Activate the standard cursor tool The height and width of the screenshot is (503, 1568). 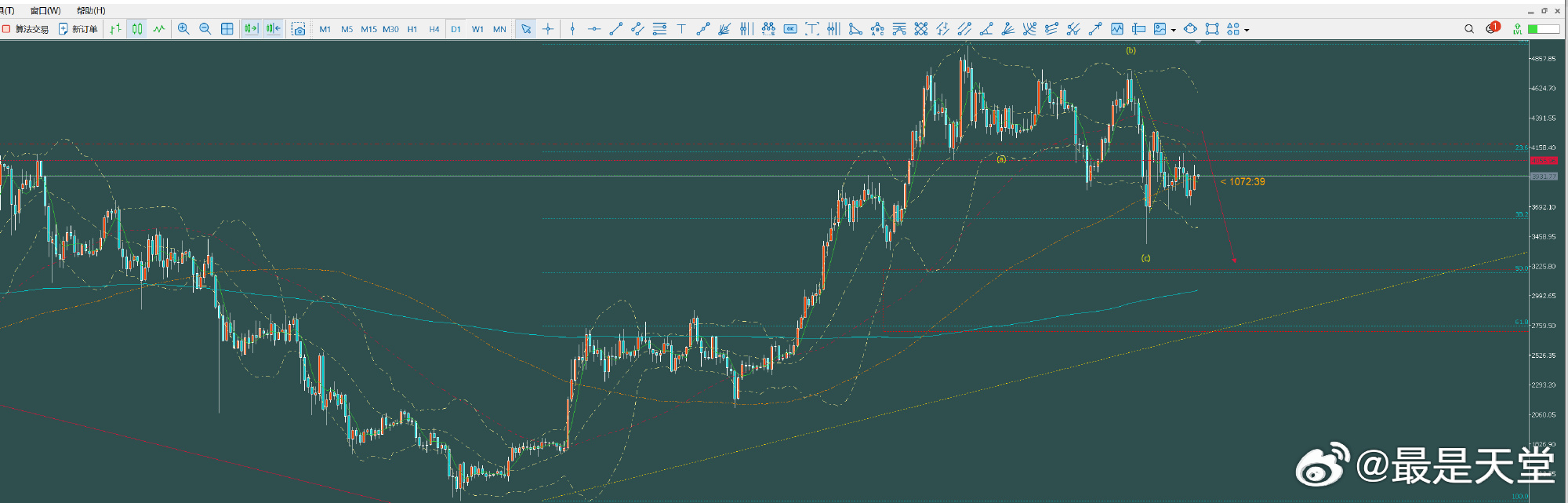pos(526,29)
